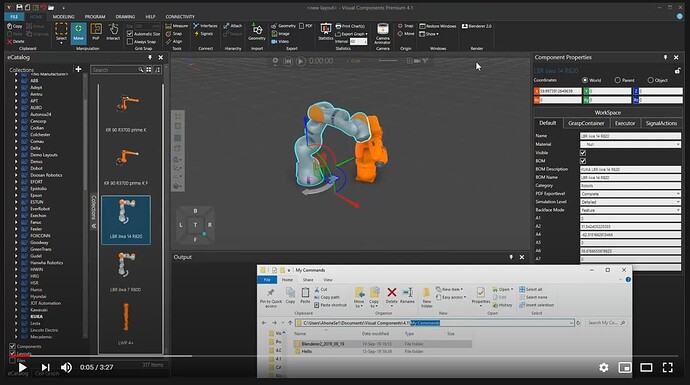Export Video from ribbon
The height and width of the screenshot is (385, 690).
click(x=280, y=41)
